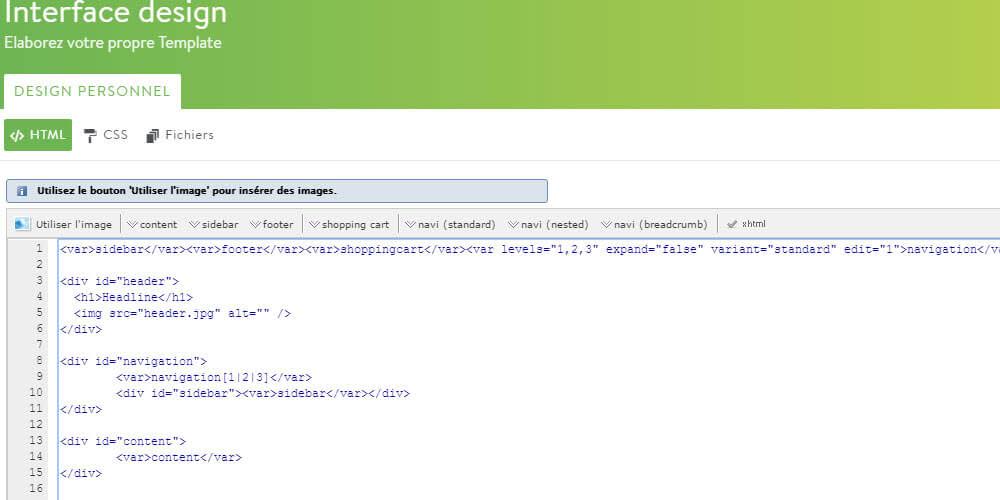The width and height of the screenshot is (1000, 500).
Task: Click code line with div id="header"
Action: coord(120,281)
